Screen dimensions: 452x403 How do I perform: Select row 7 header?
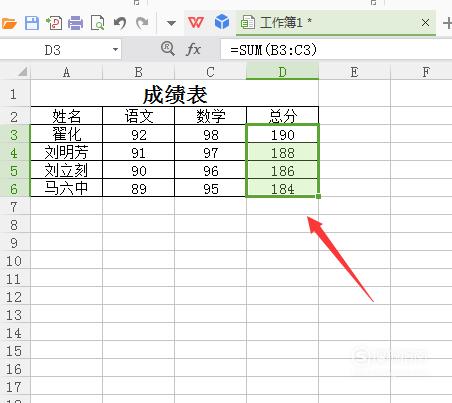14,206
